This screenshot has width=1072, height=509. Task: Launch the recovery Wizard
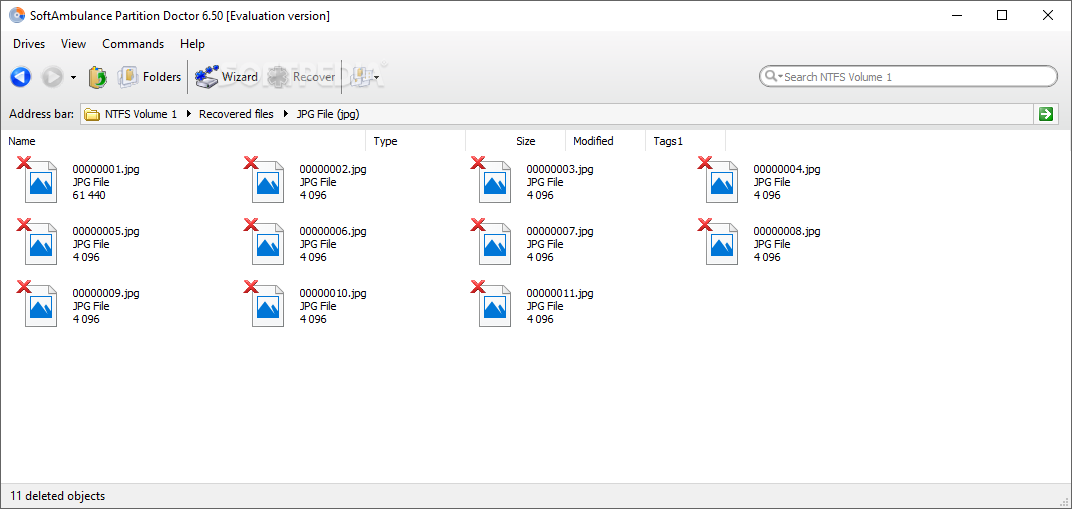pyautogui.click(x=226, y=77)
